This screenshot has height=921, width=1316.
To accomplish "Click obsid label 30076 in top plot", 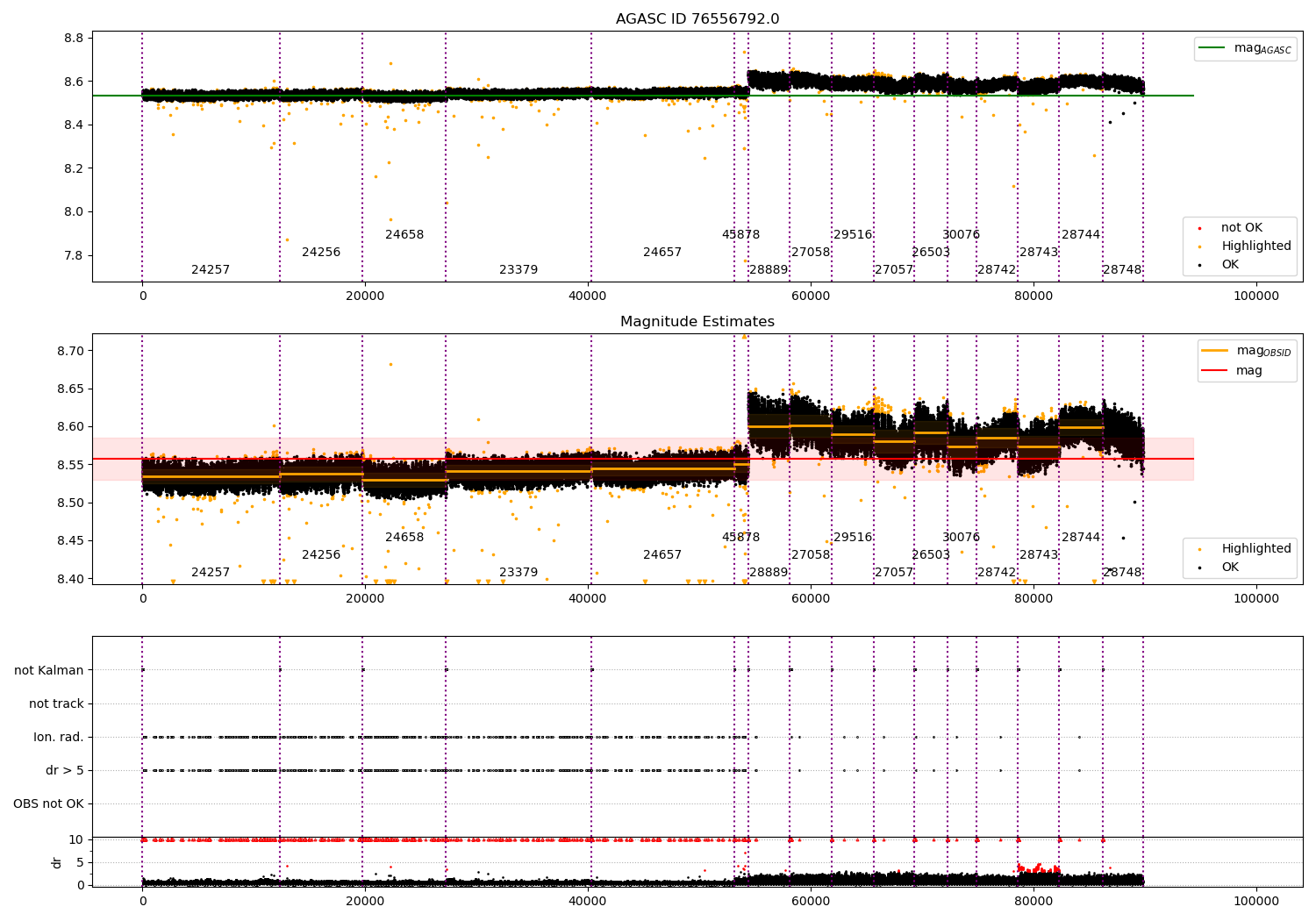I will [962, 234].
